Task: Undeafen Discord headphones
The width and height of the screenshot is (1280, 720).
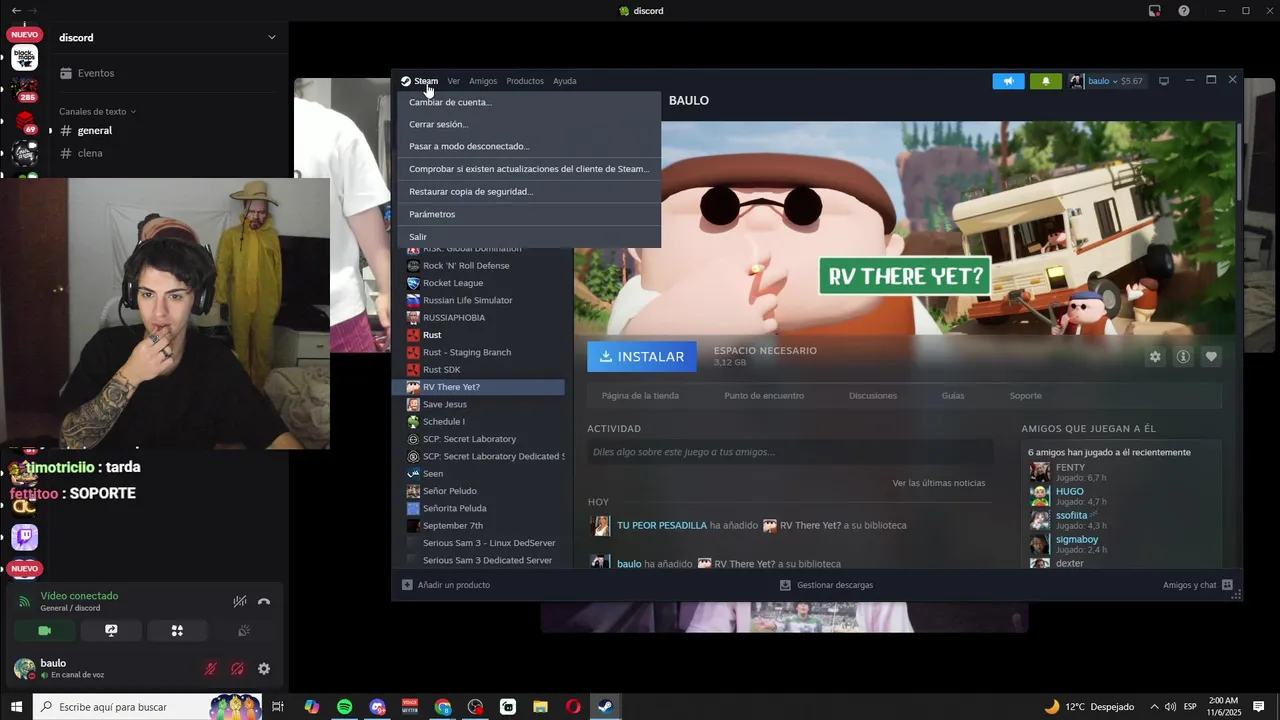Action: coord(237,669)
